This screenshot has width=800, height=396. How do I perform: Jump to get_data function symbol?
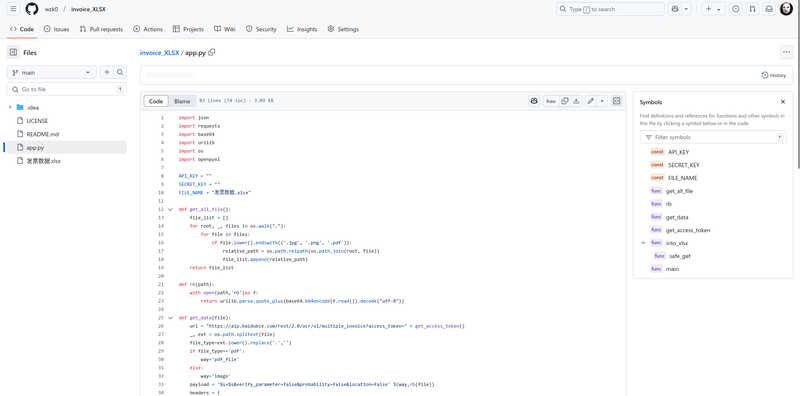pyautogui.click(x=677, y=217)
